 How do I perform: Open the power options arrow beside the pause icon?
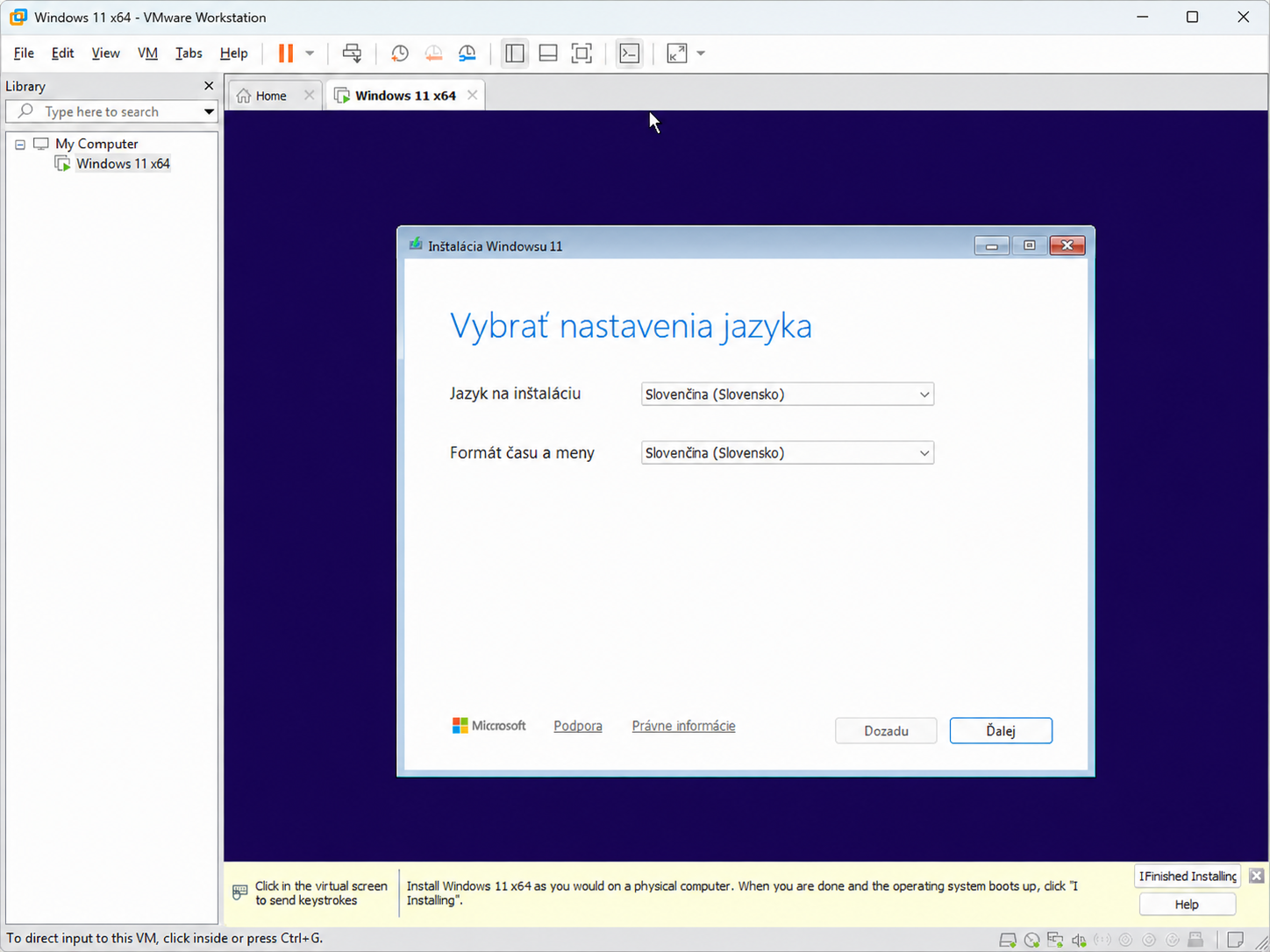[310, 53]
